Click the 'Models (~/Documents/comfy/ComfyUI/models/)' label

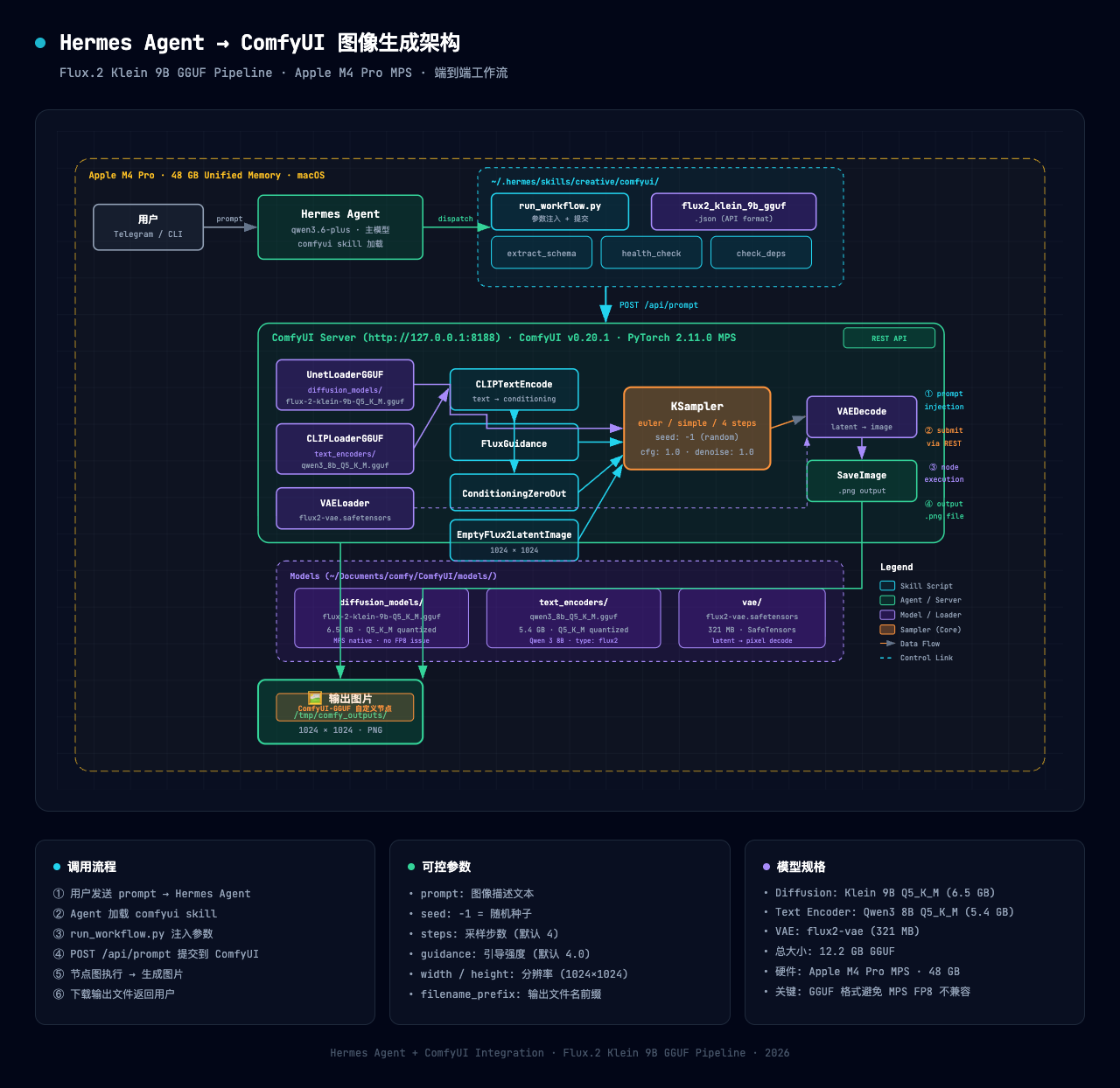point(393,575)
